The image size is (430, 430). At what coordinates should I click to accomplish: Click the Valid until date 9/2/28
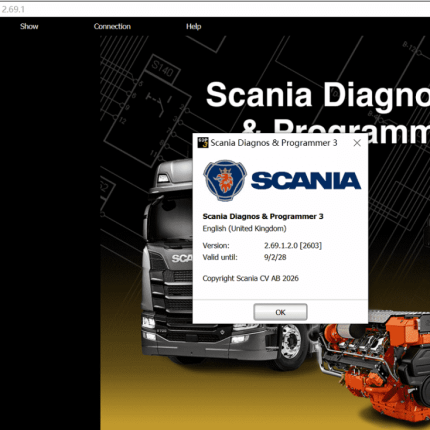click(x=275, y=257)
